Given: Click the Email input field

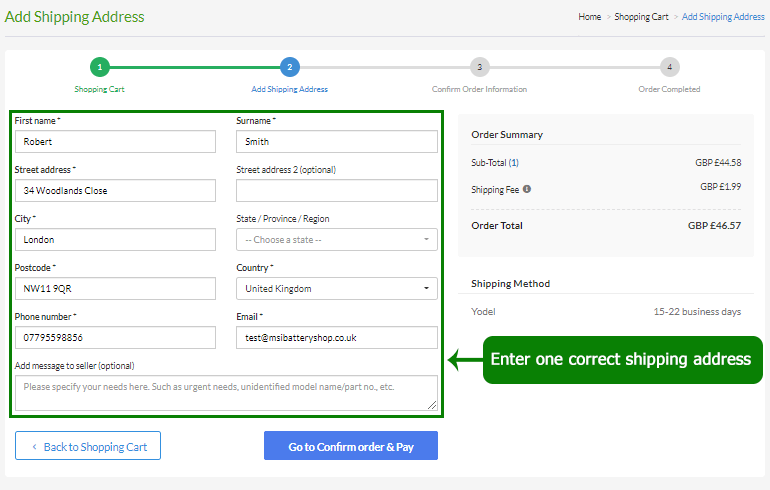Looking at the screenshot, I should (337, 338).
